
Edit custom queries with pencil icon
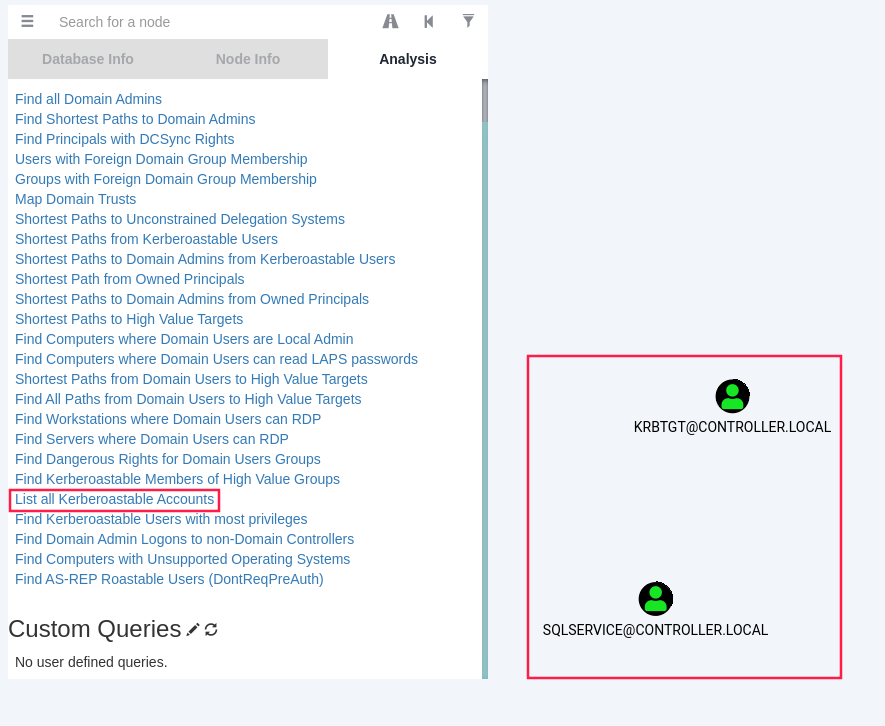(193, 629)
